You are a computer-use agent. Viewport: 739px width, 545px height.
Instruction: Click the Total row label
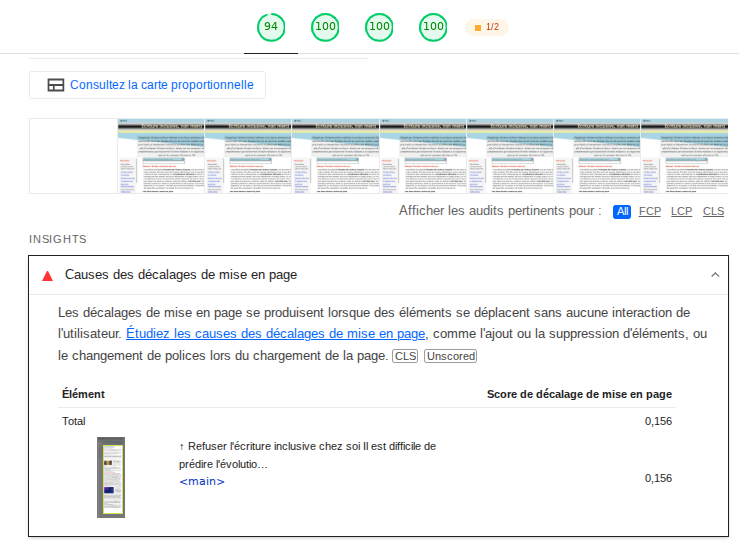click(x=74, y=421)
